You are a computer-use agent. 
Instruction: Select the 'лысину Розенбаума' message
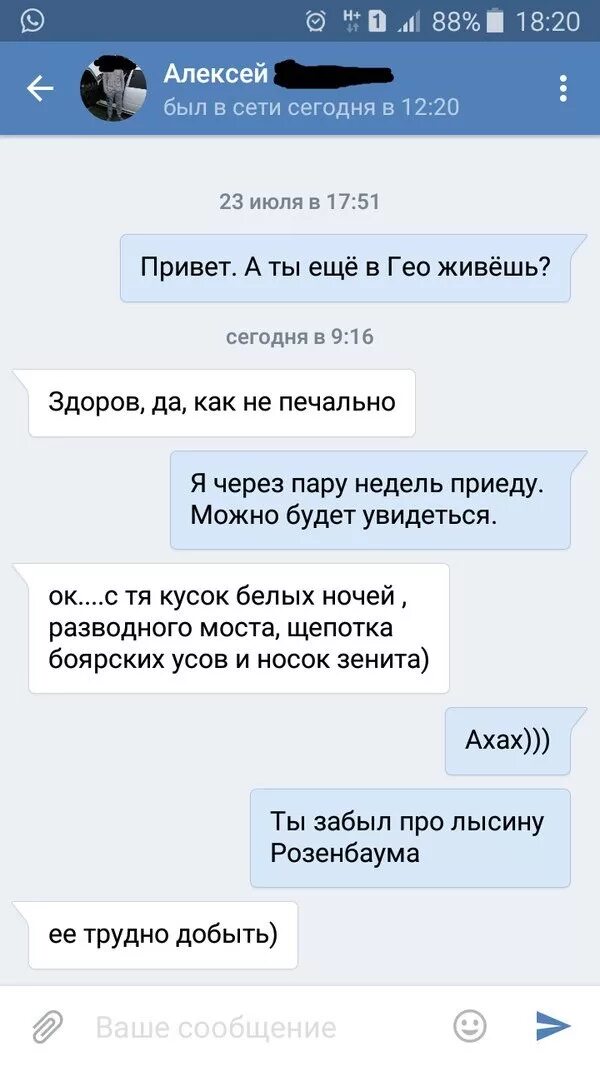(410, 838)
